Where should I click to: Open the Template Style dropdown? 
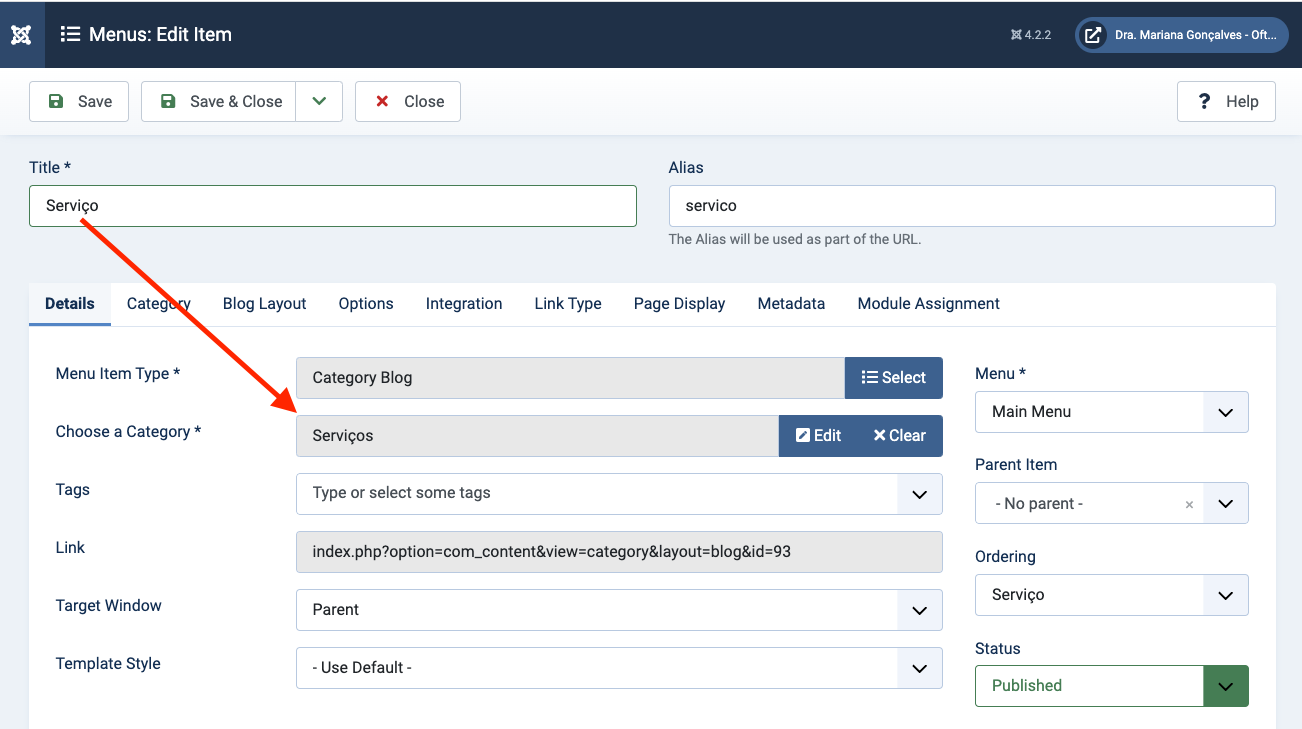919,667
